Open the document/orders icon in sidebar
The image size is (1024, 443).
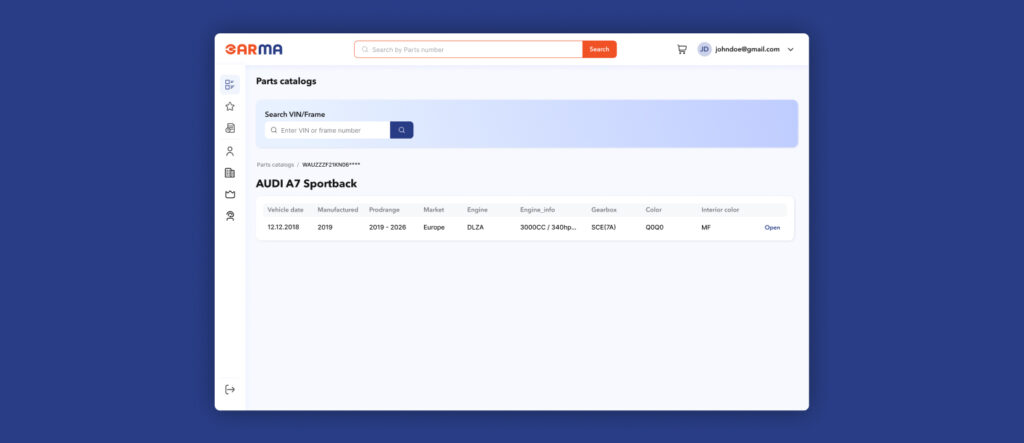coord(229,128)
